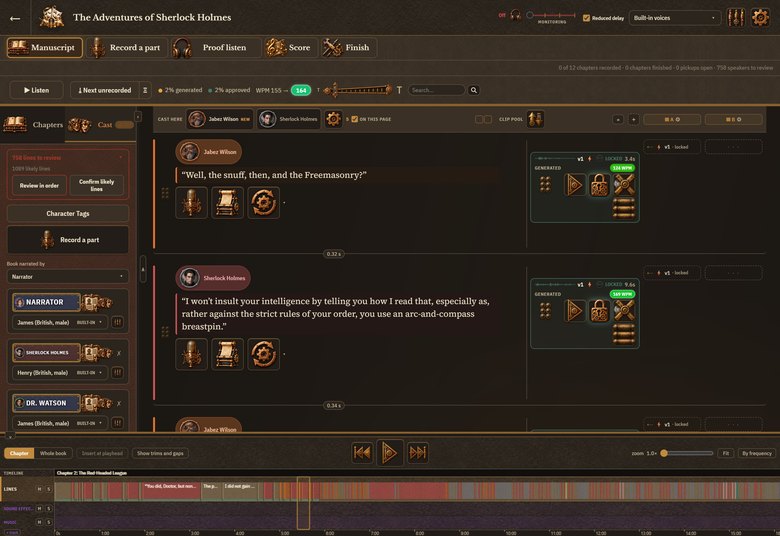Adjust the monitoring level slider

[552, 15]
